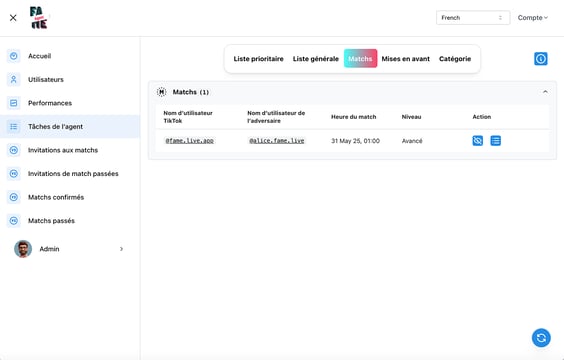
Task: Click the Heure du match column header
Action: tap(354, 117)
